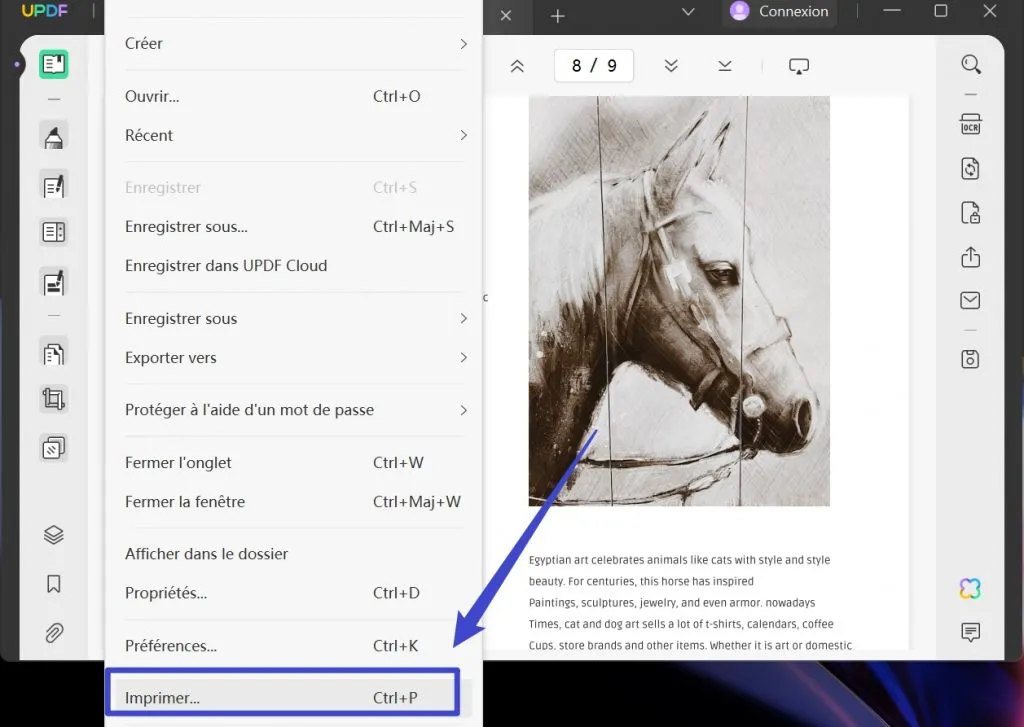Open the attachments panel

[53, 632]
